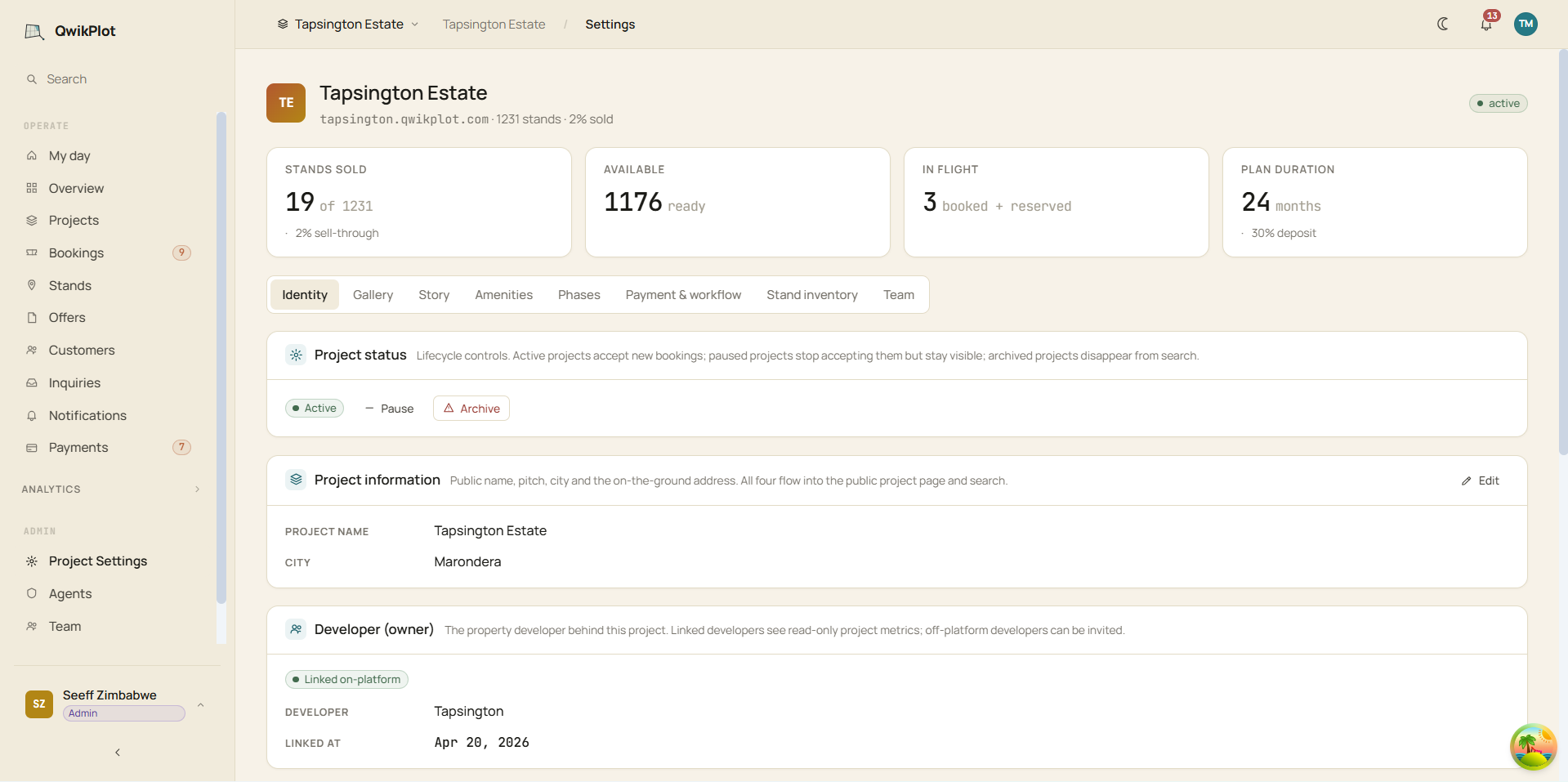The width and height of the screenshot is (1568, 782).
Task: Open the TM user avatar
Action: pos(1526,24)
